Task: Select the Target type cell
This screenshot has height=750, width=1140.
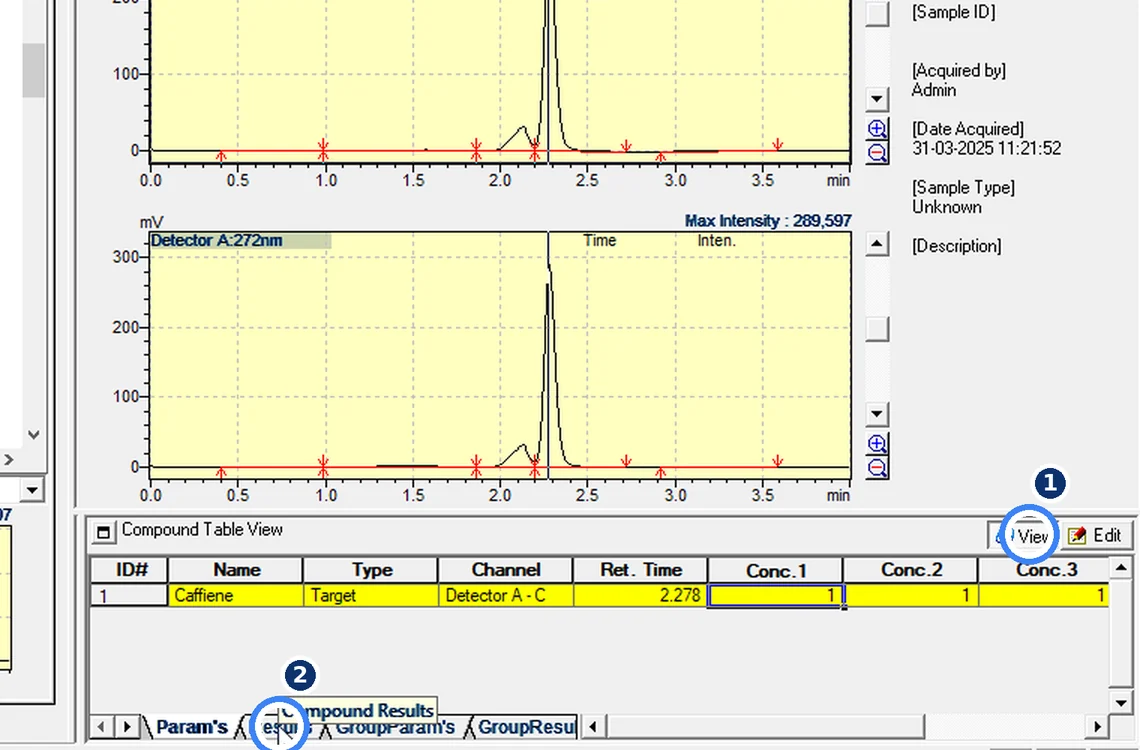Action: click(371, 596)
